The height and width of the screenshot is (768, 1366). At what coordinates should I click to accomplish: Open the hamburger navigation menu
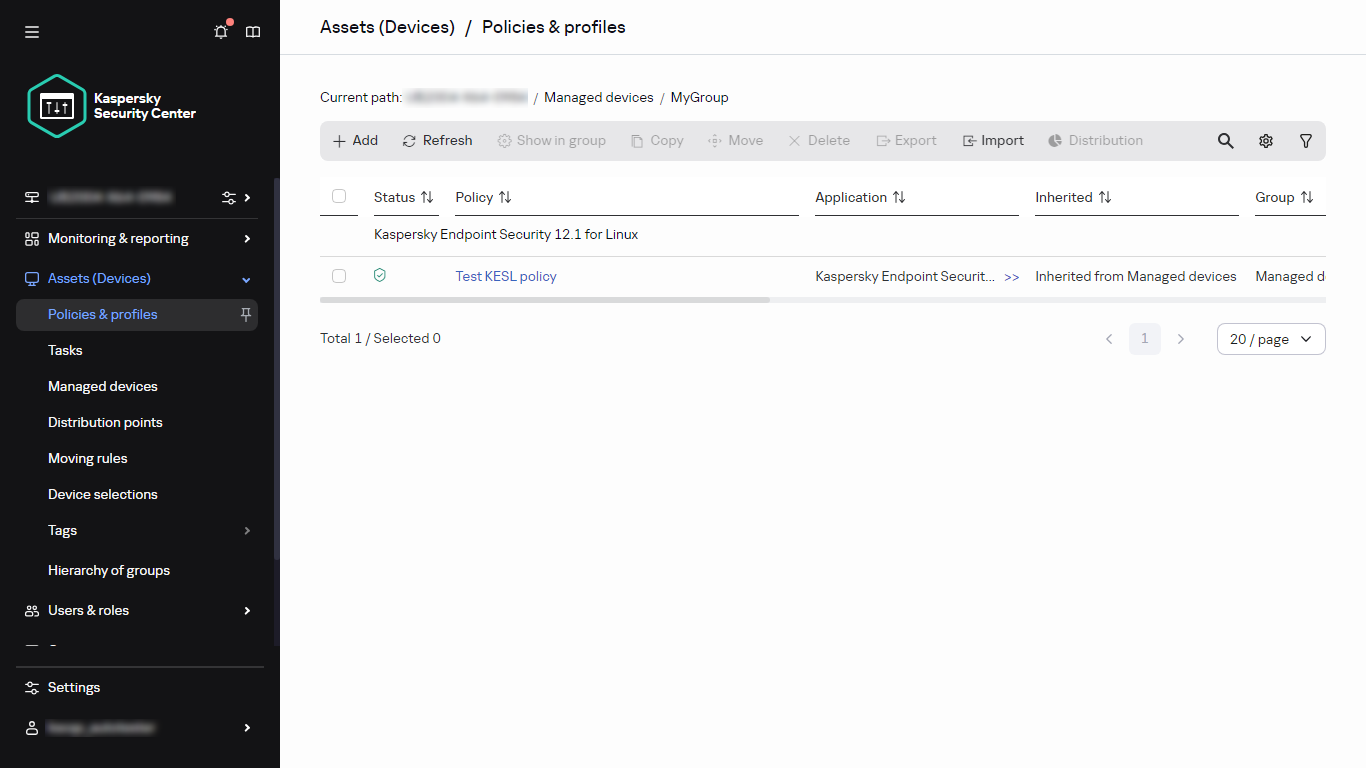[x=31, y=31]
